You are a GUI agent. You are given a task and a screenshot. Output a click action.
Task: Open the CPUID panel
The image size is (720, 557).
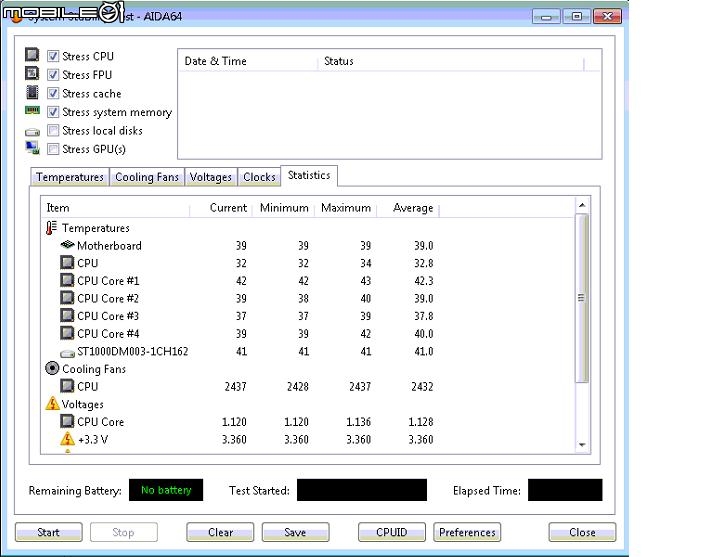coord(392,532)
